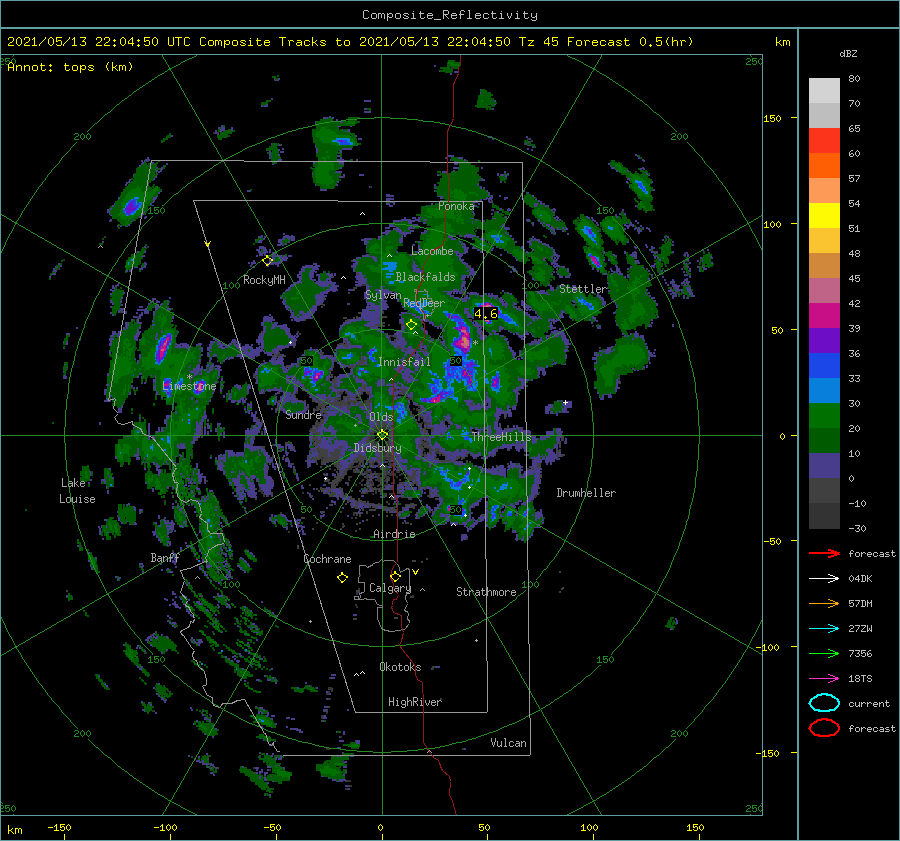
Task: Click the magenta swatch between 42 and 39 dBZ
Action: point(824,316)
